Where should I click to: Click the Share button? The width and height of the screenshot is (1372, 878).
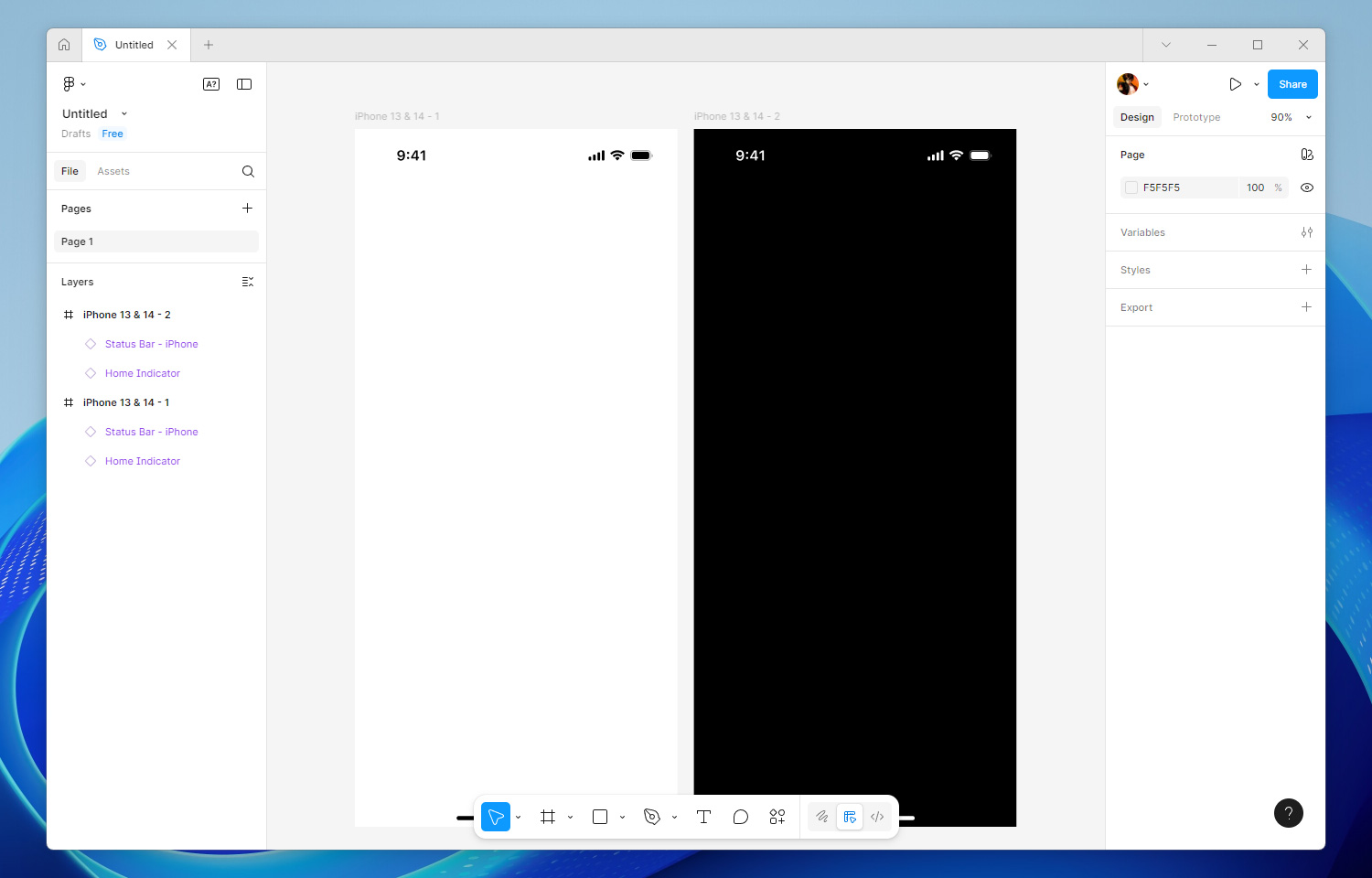pos(1292,84)
